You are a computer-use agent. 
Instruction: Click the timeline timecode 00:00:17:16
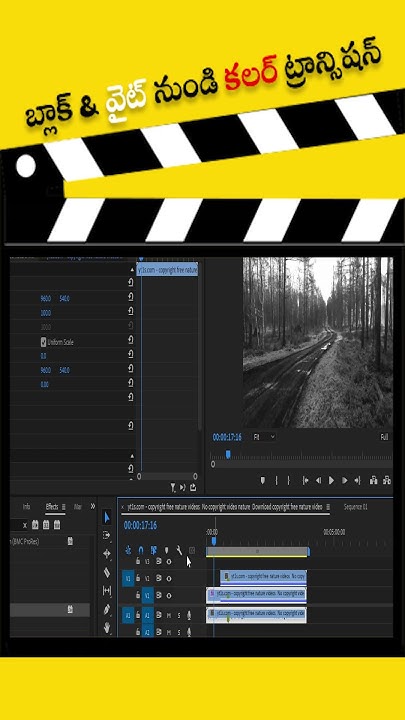pos(141,525)
